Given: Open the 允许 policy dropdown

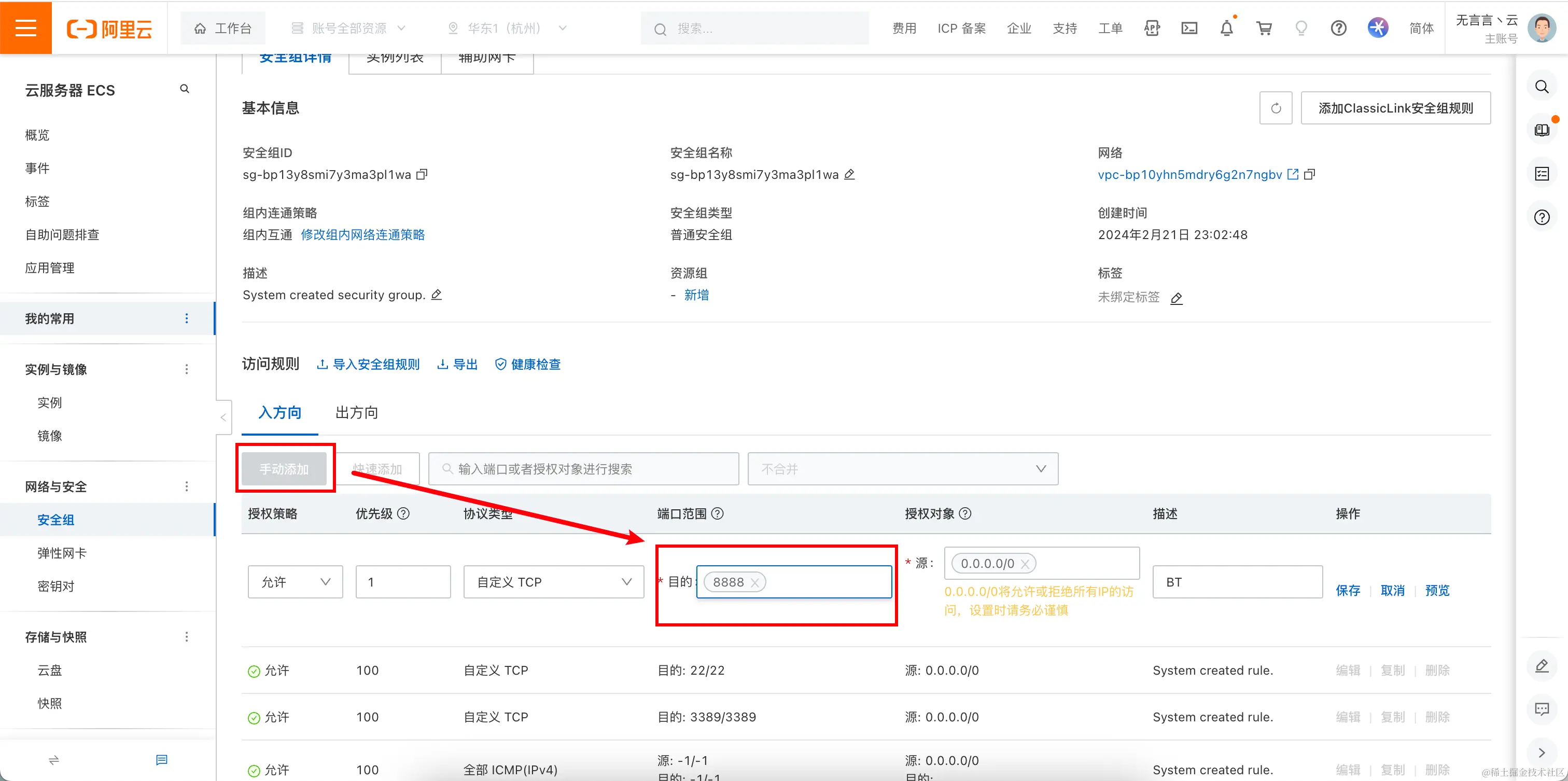Looking at the screenshot, I should [x=295, y=582].
